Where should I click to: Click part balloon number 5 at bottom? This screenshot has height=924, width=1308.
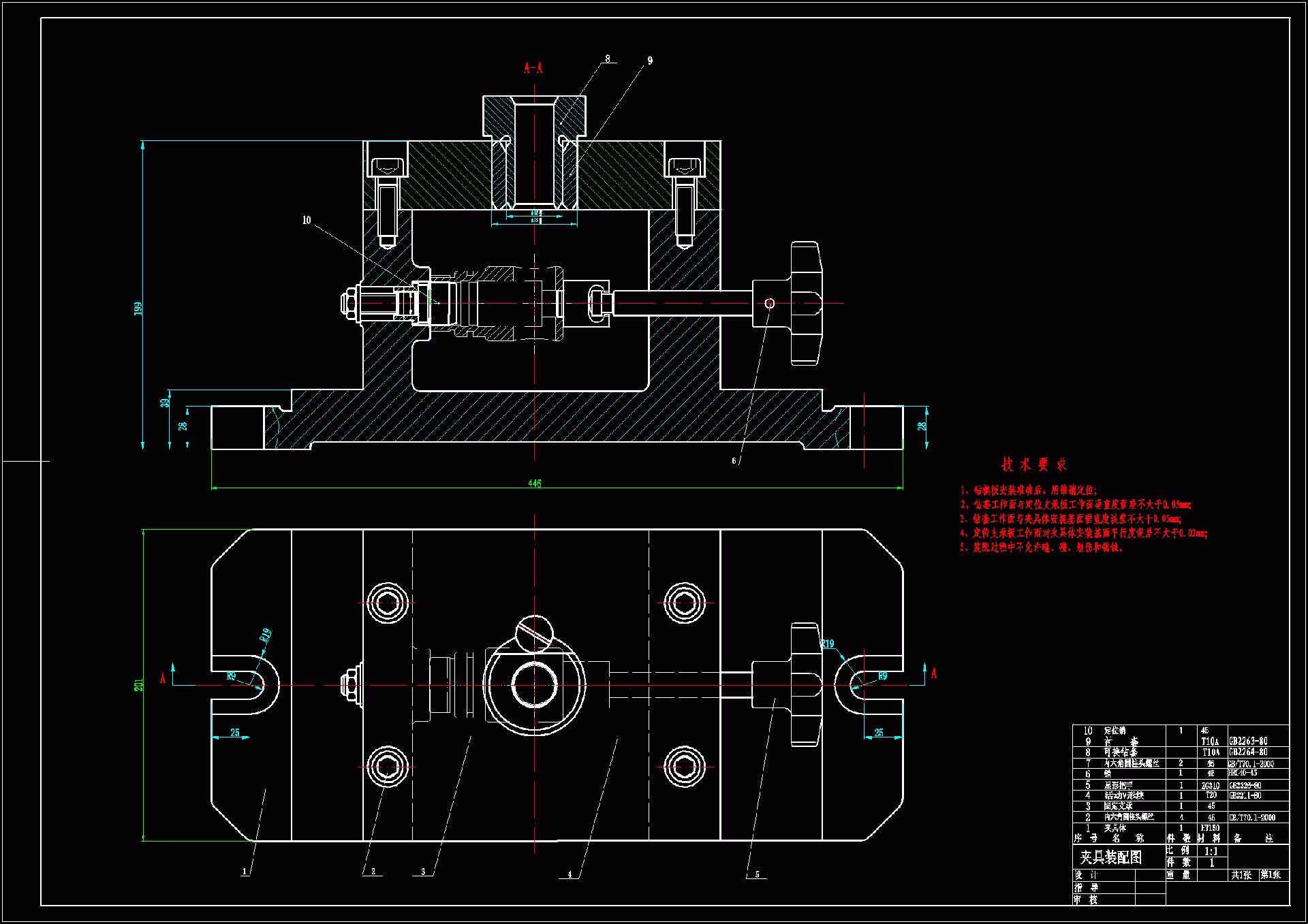[757, 874]
